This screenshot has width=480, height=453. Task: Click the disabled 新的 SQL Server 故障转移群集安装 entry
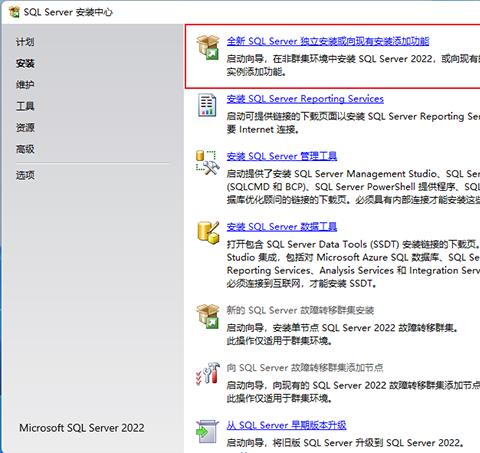(300, 310)
